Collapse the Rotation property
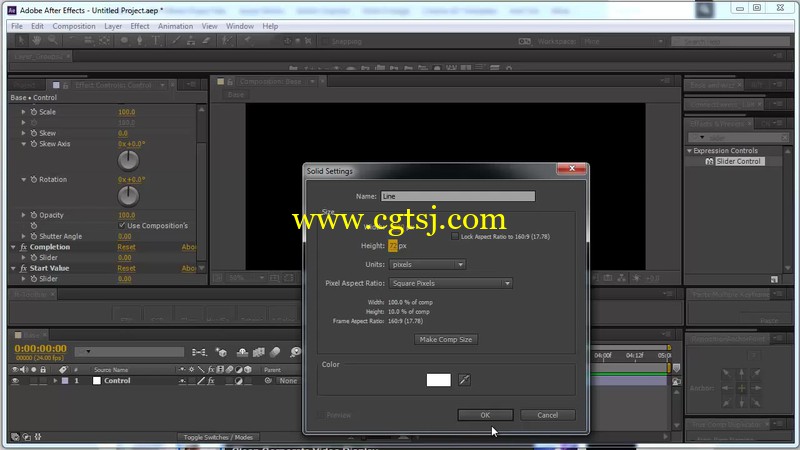 click(23, 180)
